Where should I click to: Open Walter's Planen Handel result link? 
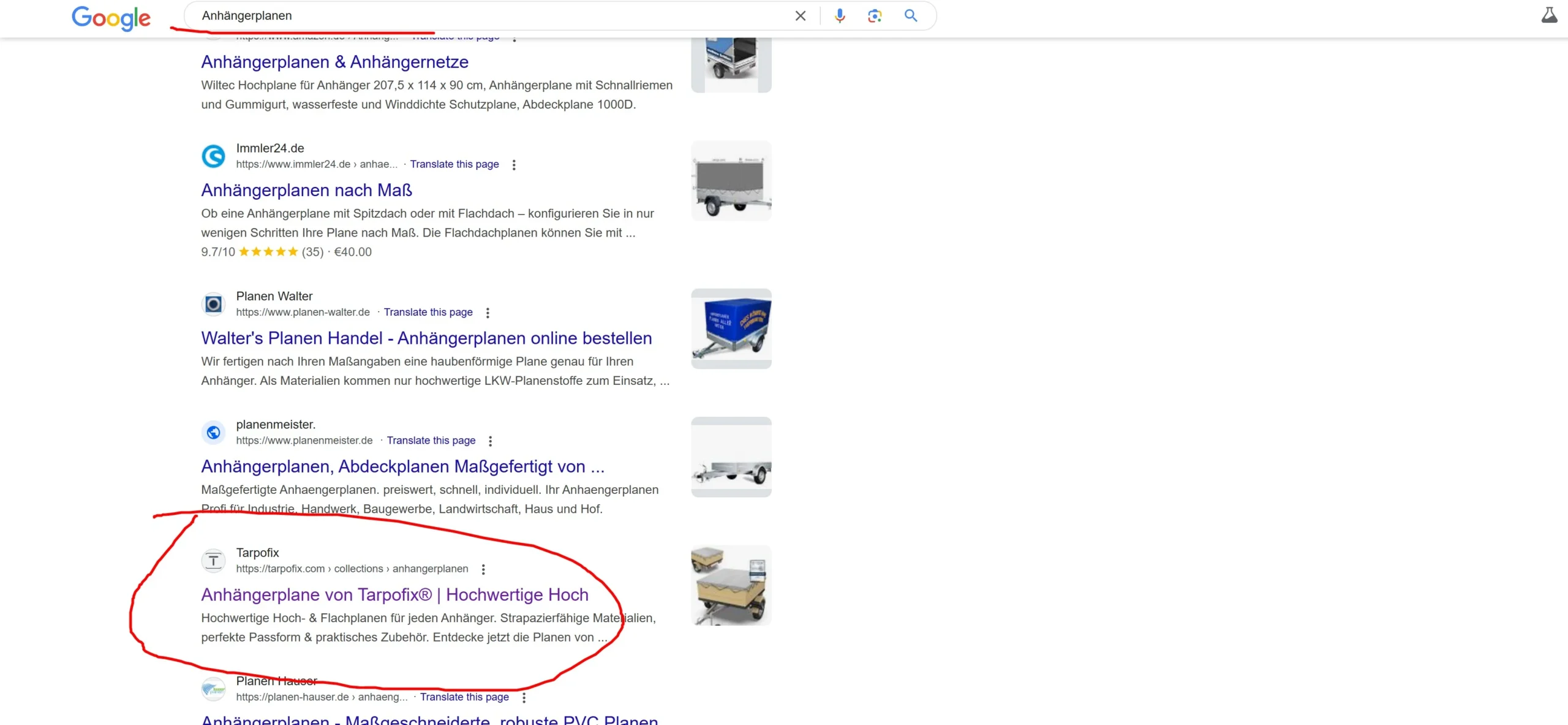[x=426, y=338]
